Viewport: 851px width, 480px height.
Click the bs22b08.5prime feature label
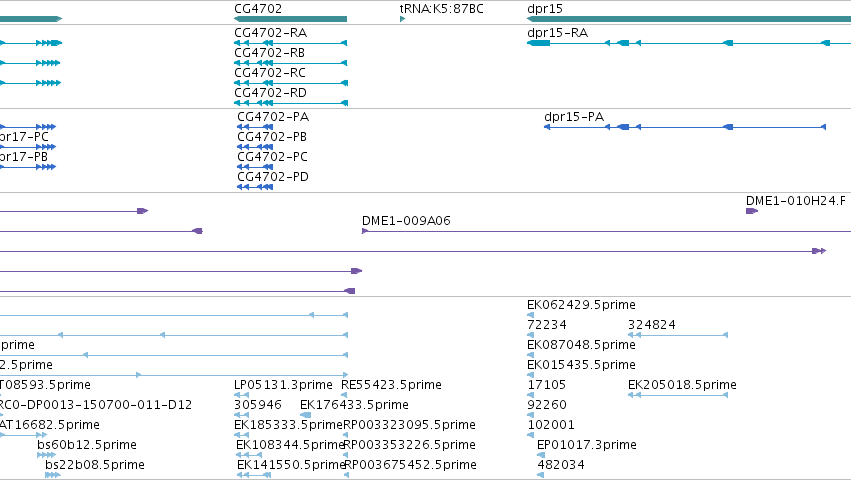point(95,465)
